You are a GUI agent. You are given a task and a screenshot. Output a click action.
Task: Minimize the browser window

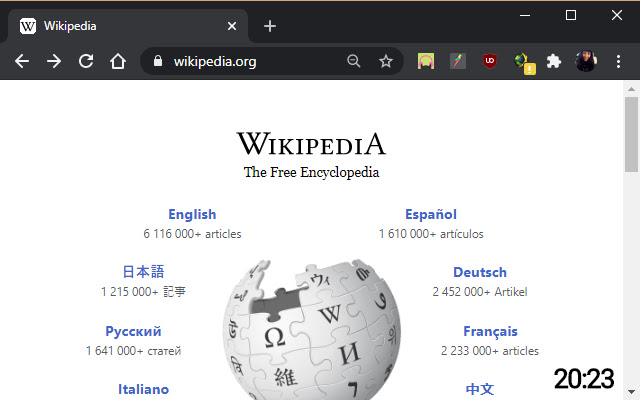525,16
